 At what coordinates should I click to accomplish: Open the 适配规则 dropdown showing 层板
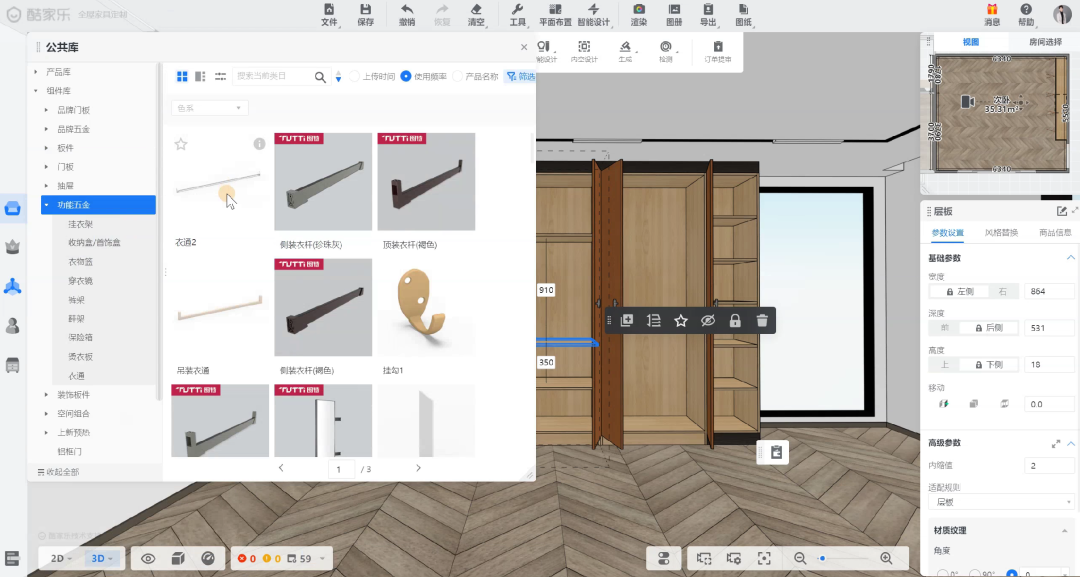tap(1001, 502)
